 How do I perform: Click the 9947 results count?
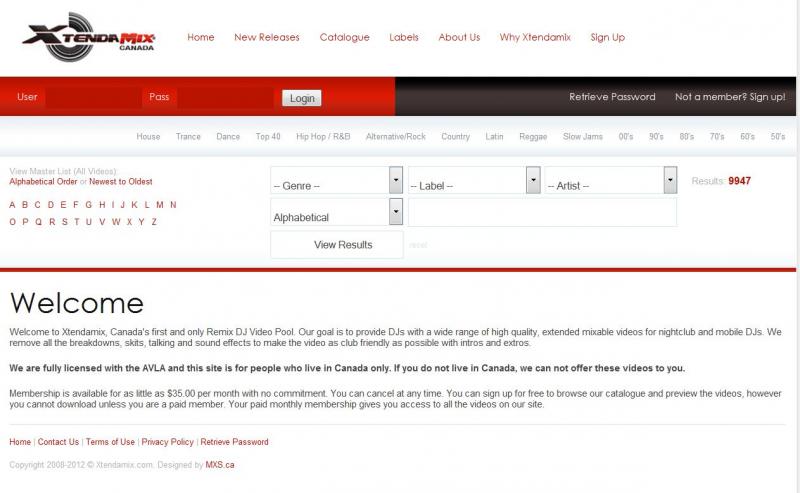(x=739, y=181)
